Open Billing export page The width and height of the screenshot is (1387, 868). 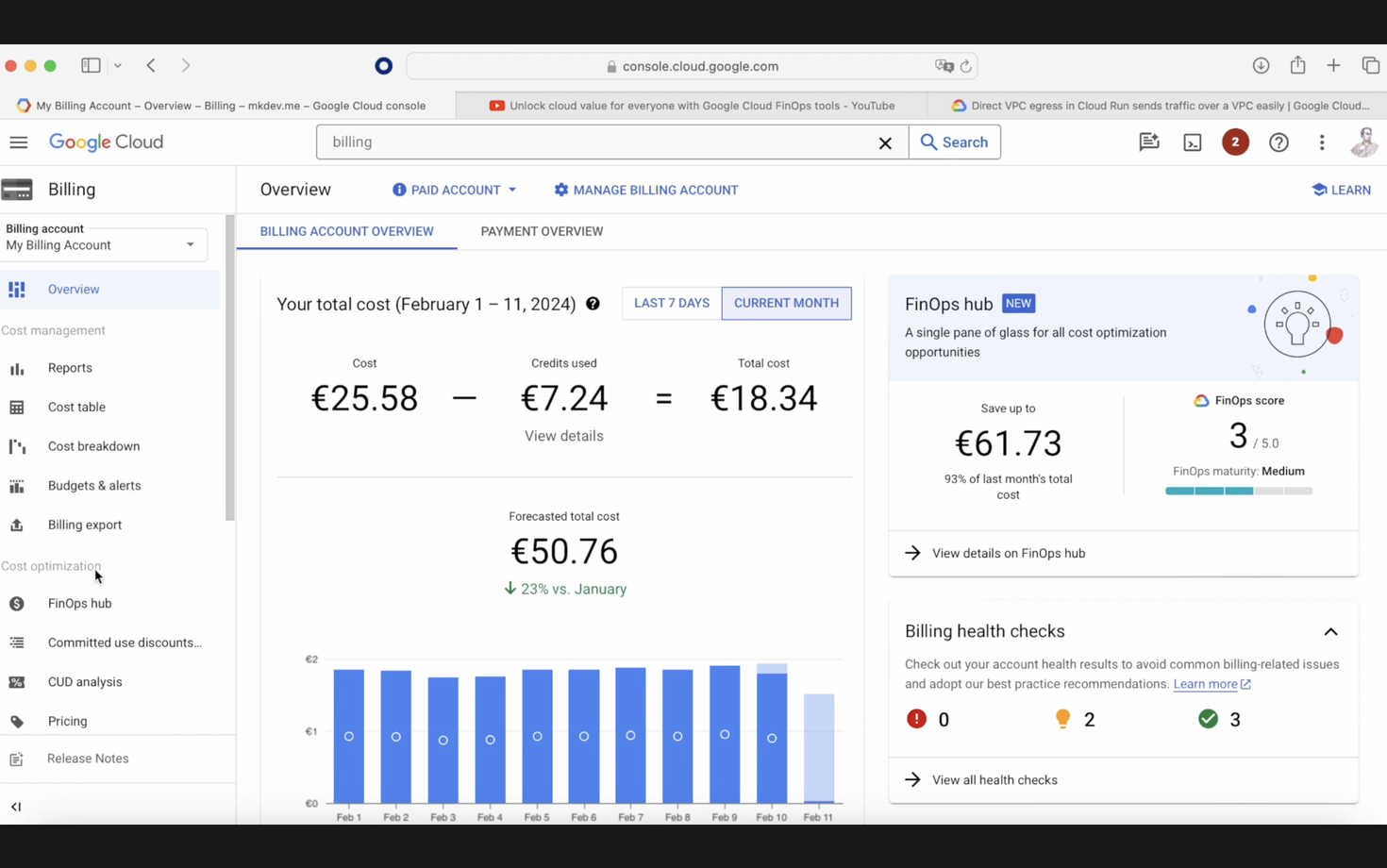click(x=85, y=525)
